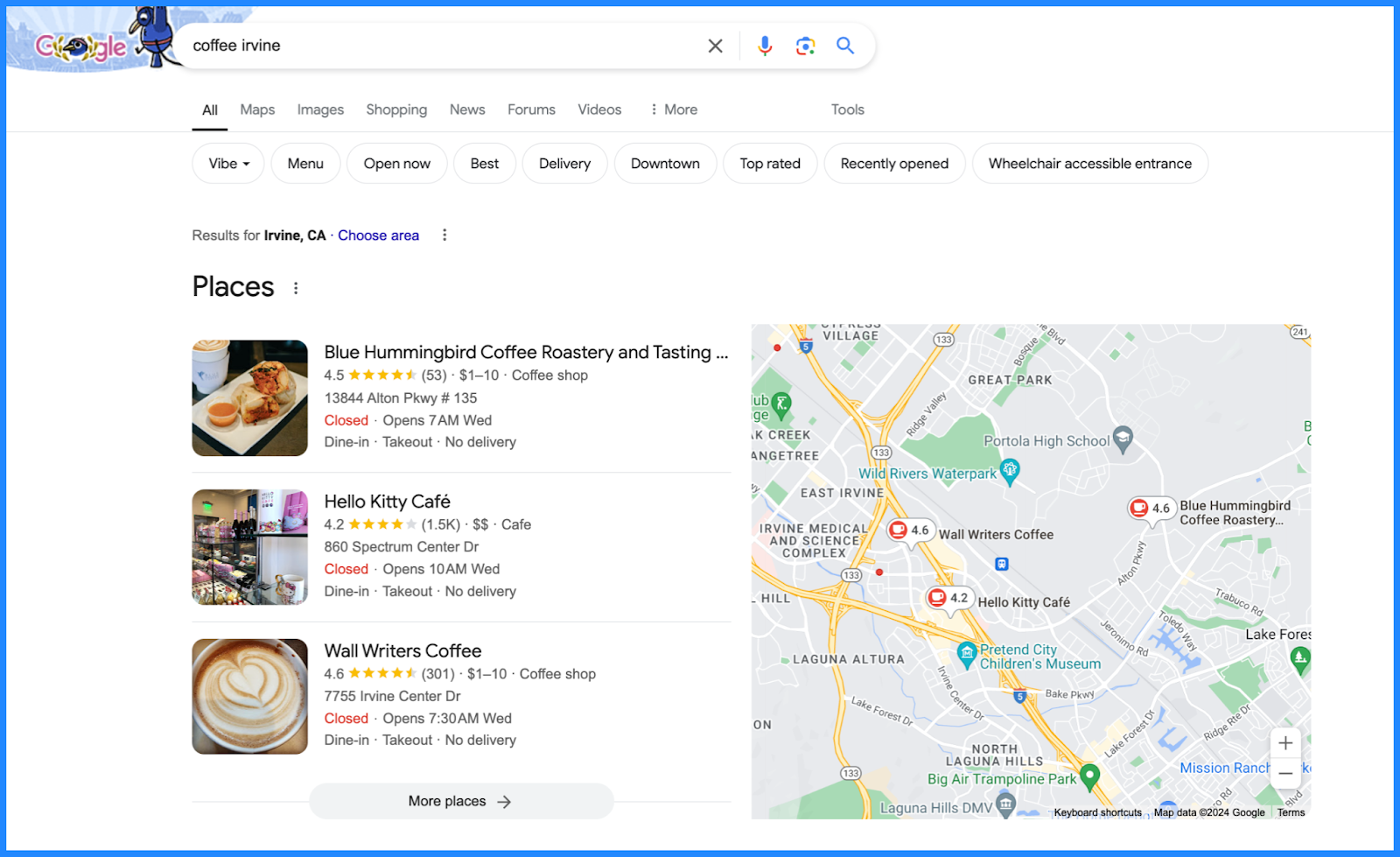Viewport: 1400px width, 857px height.
Task: Toggle the Downtown filter chip
Action: (665, 164)
